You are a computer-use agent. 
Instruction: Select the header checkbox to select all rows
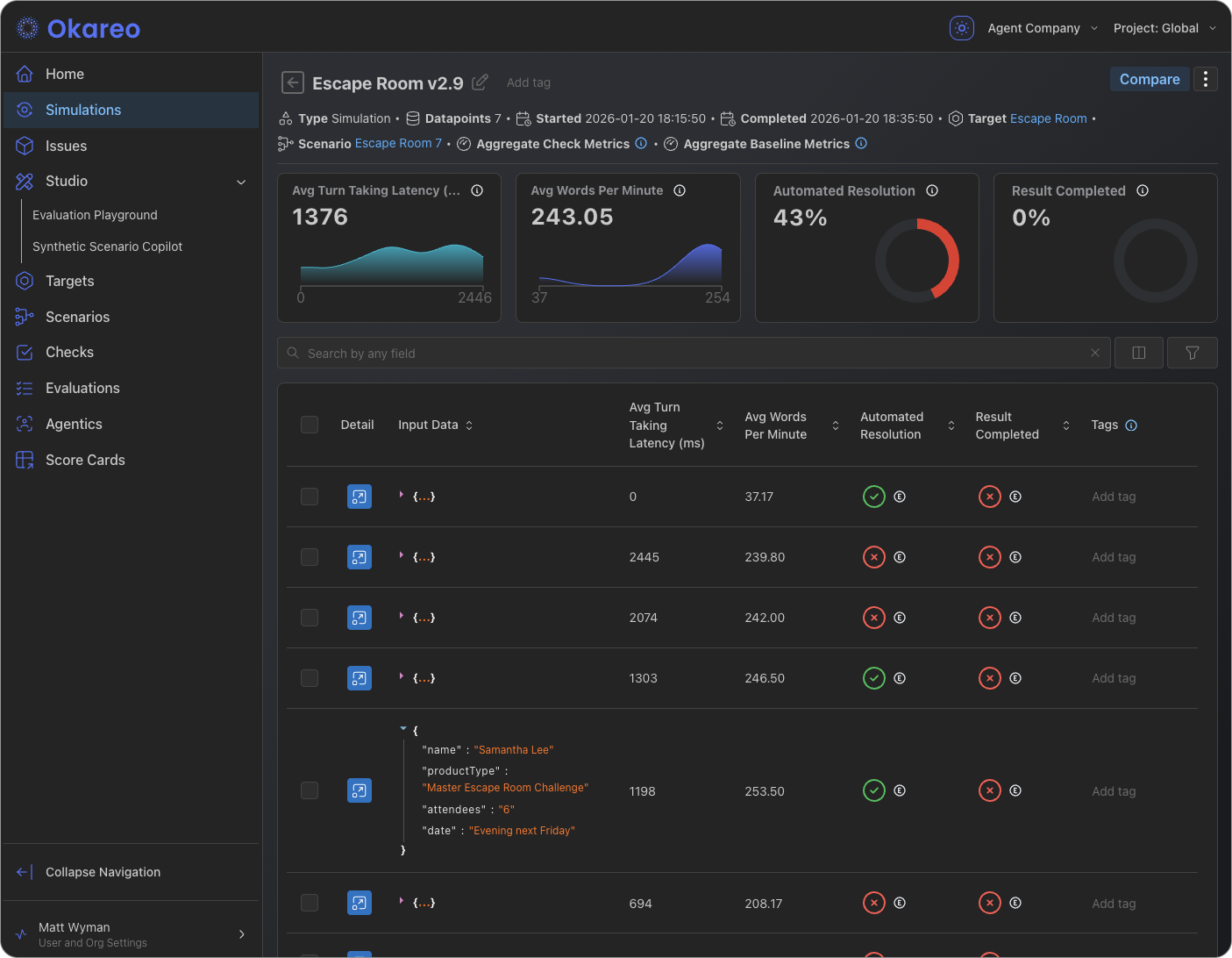309,424
